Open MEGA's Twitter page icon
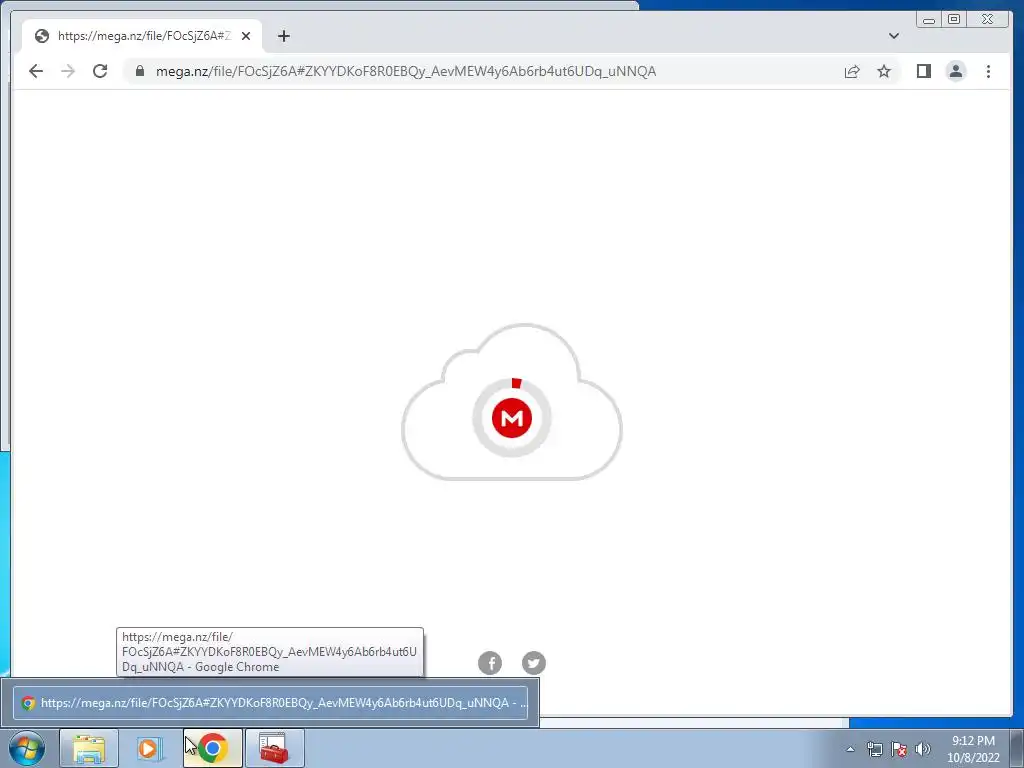1024x768 pixels. 534,663
